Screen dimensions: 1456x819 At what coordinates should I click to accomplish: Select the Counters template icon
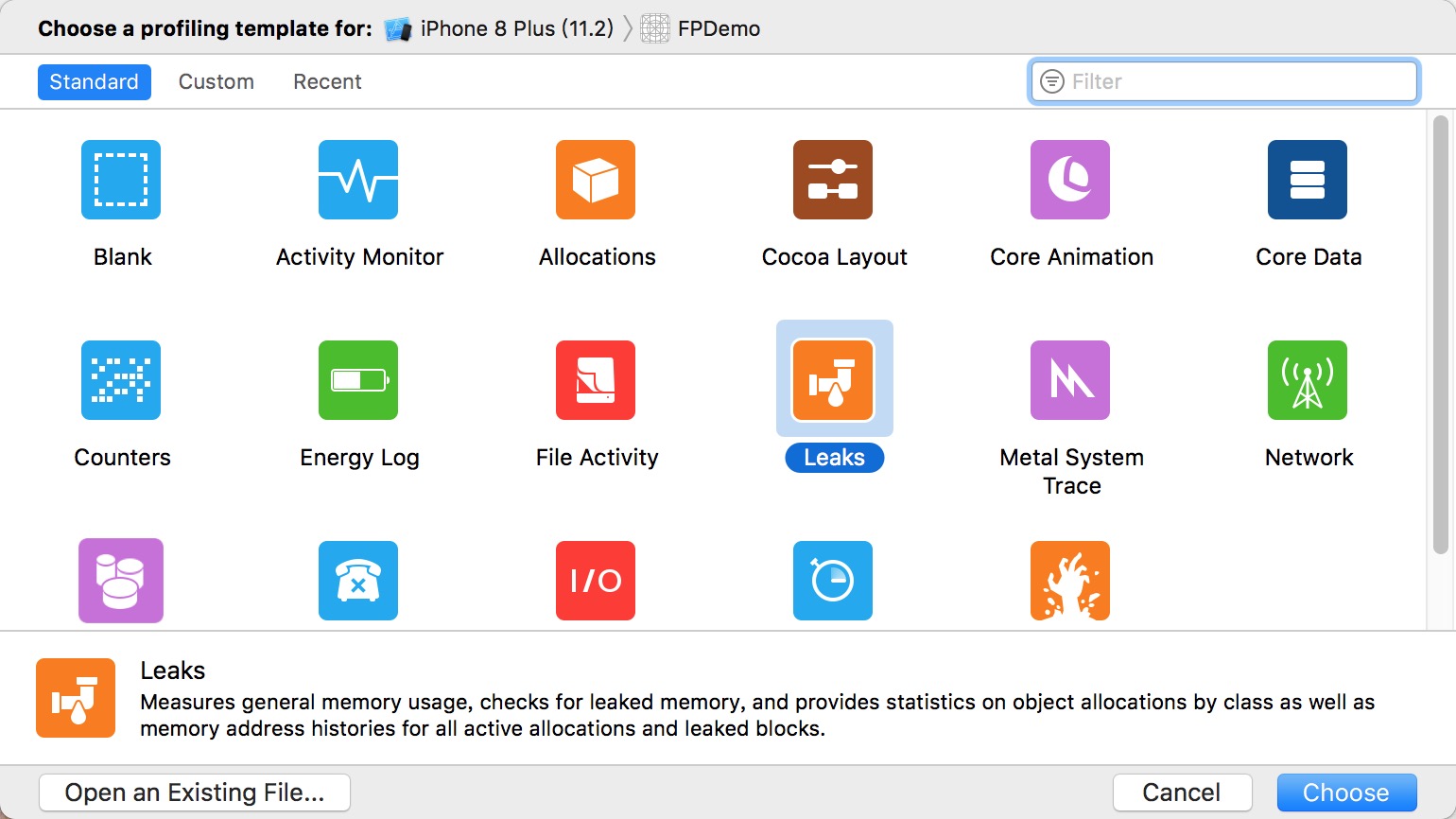pos(121,380)
